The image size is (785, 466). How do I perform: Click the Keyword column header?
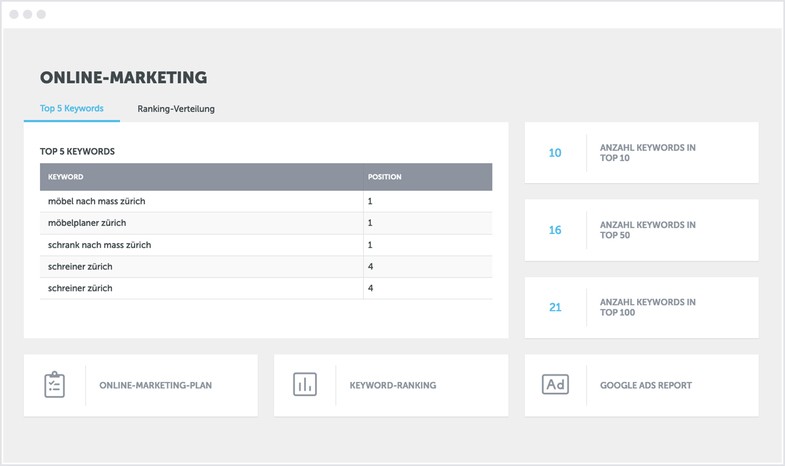[66, 177]
